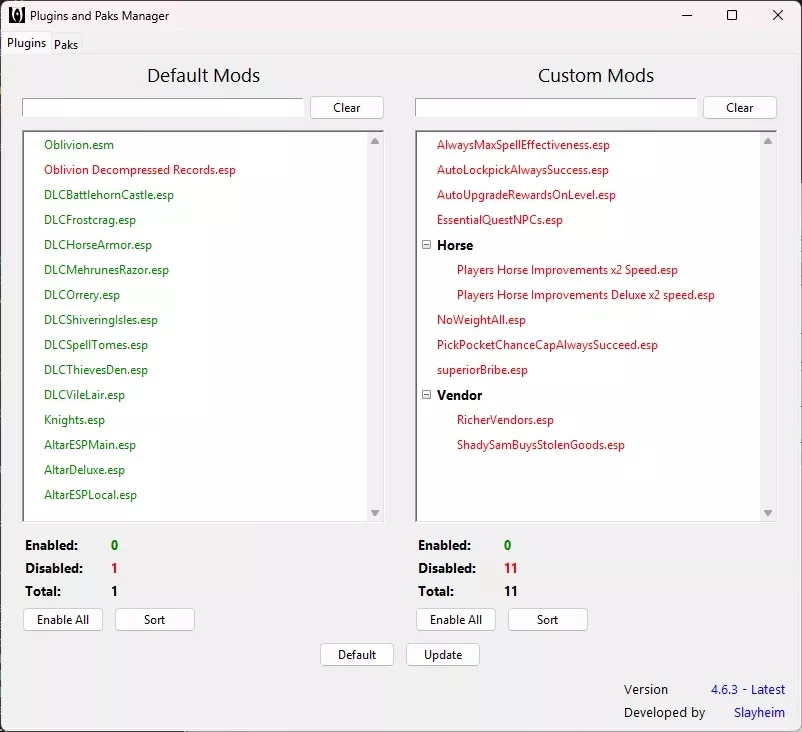Enable all Custom Mods
Image resolution: width=802 pixels, height=732 pixels.
click(x=455, y=619)
